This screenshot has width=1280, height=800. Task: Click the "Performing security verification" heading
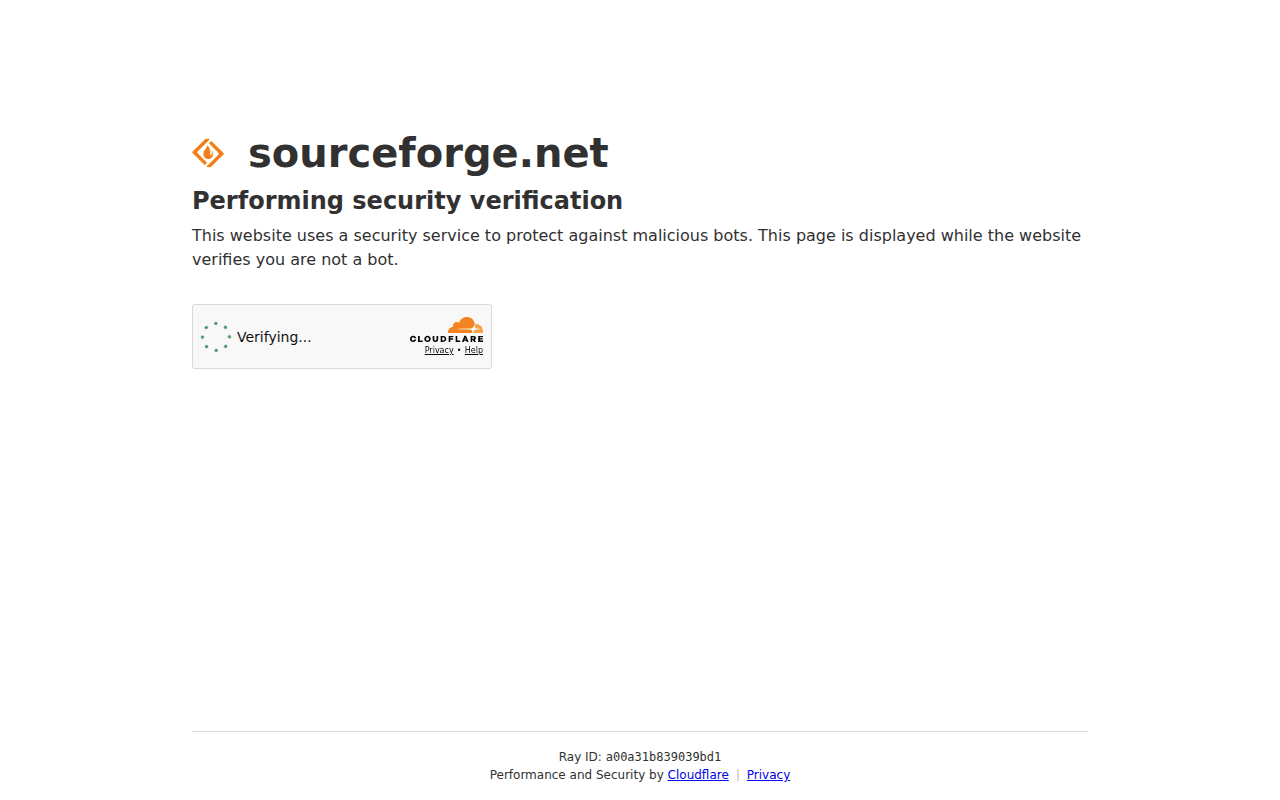point(407,200)
